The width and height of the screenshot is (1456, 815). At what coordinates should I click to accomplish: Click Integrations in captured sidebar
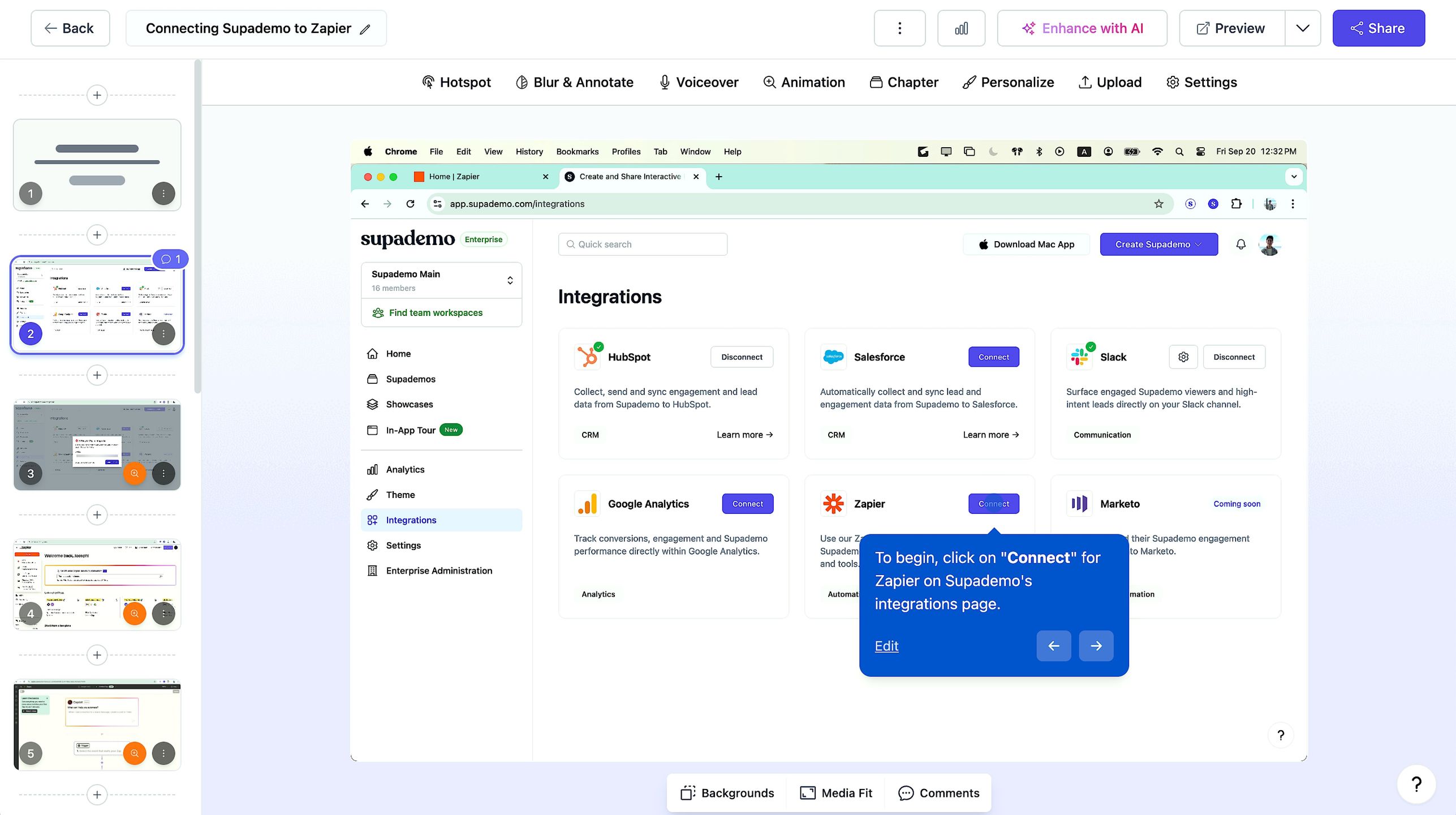click(x=441, y=520)
